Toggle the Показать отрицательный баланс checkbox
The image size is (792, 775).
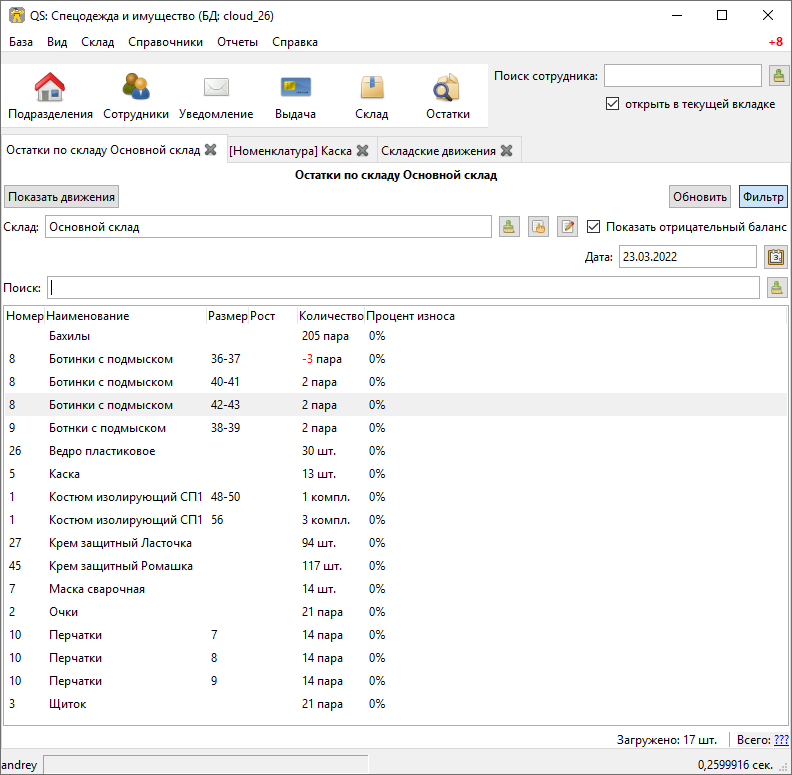click(593, 227)
